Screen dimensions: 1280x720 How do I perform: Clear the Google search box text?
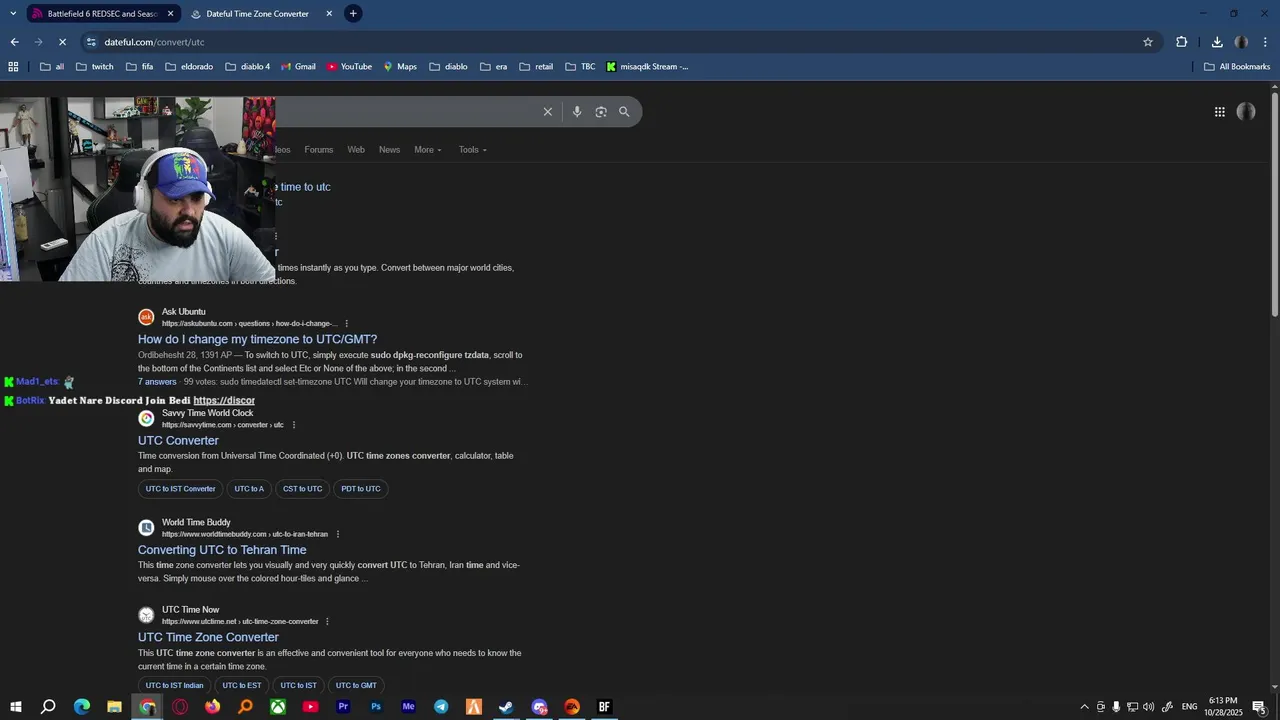click(548, 112)
